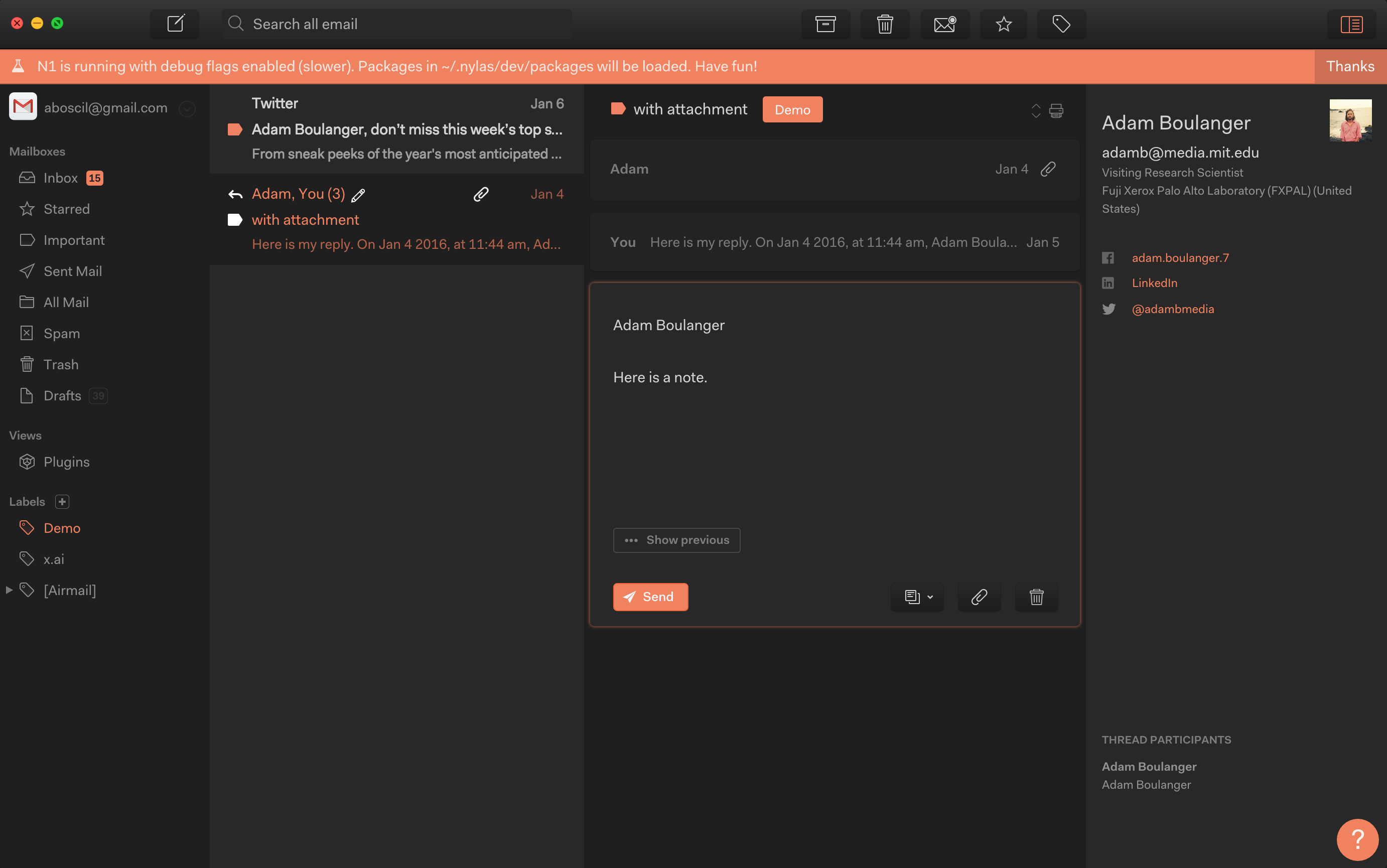Open account dropdown next to aboscil@gmail.com
Image resolution: width=1387 pixels, height=868 pixels.
pyautogui.click(x=187, y=108)
